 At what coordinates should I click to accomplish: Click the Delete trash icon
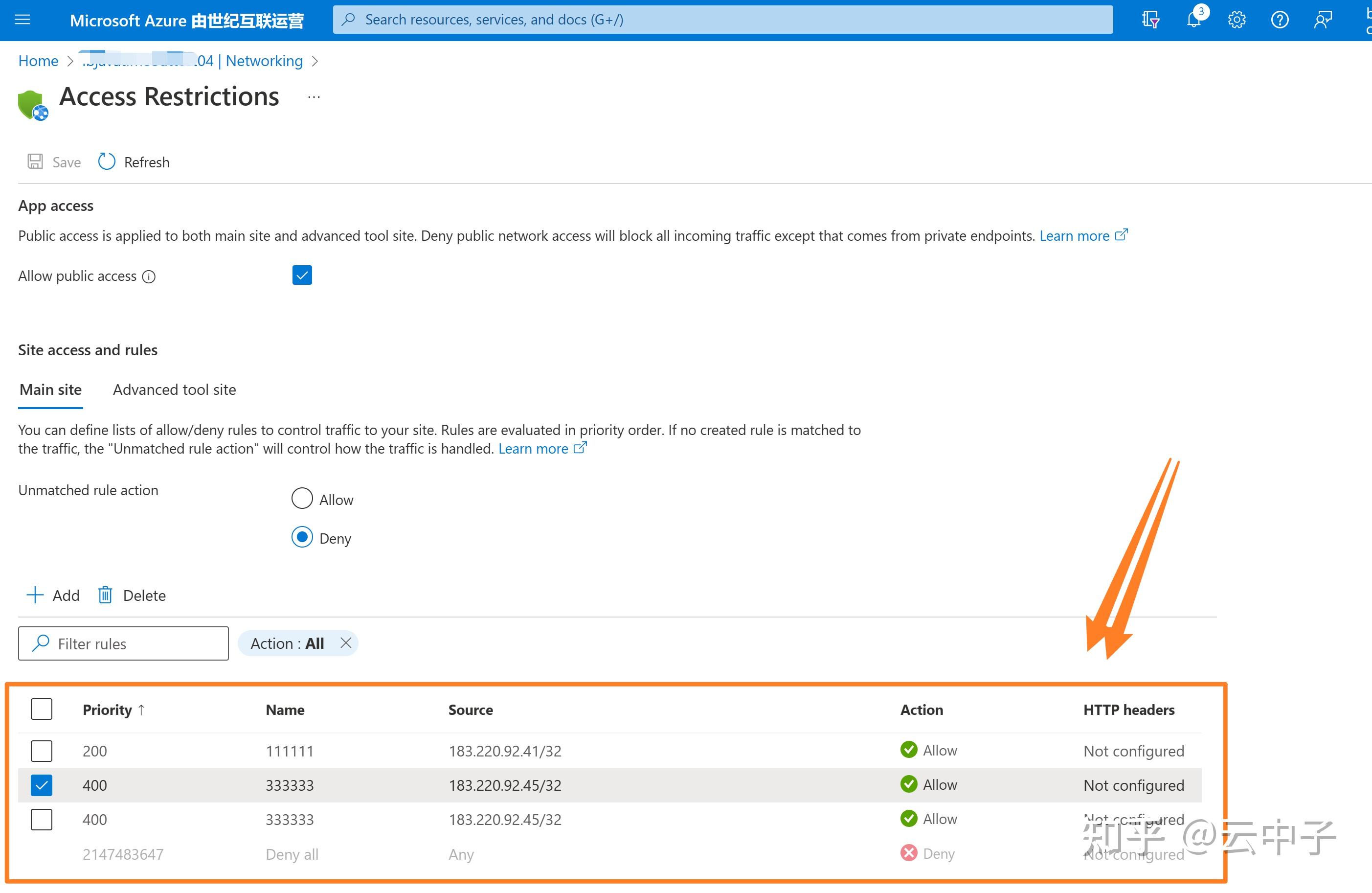point(105,595)
